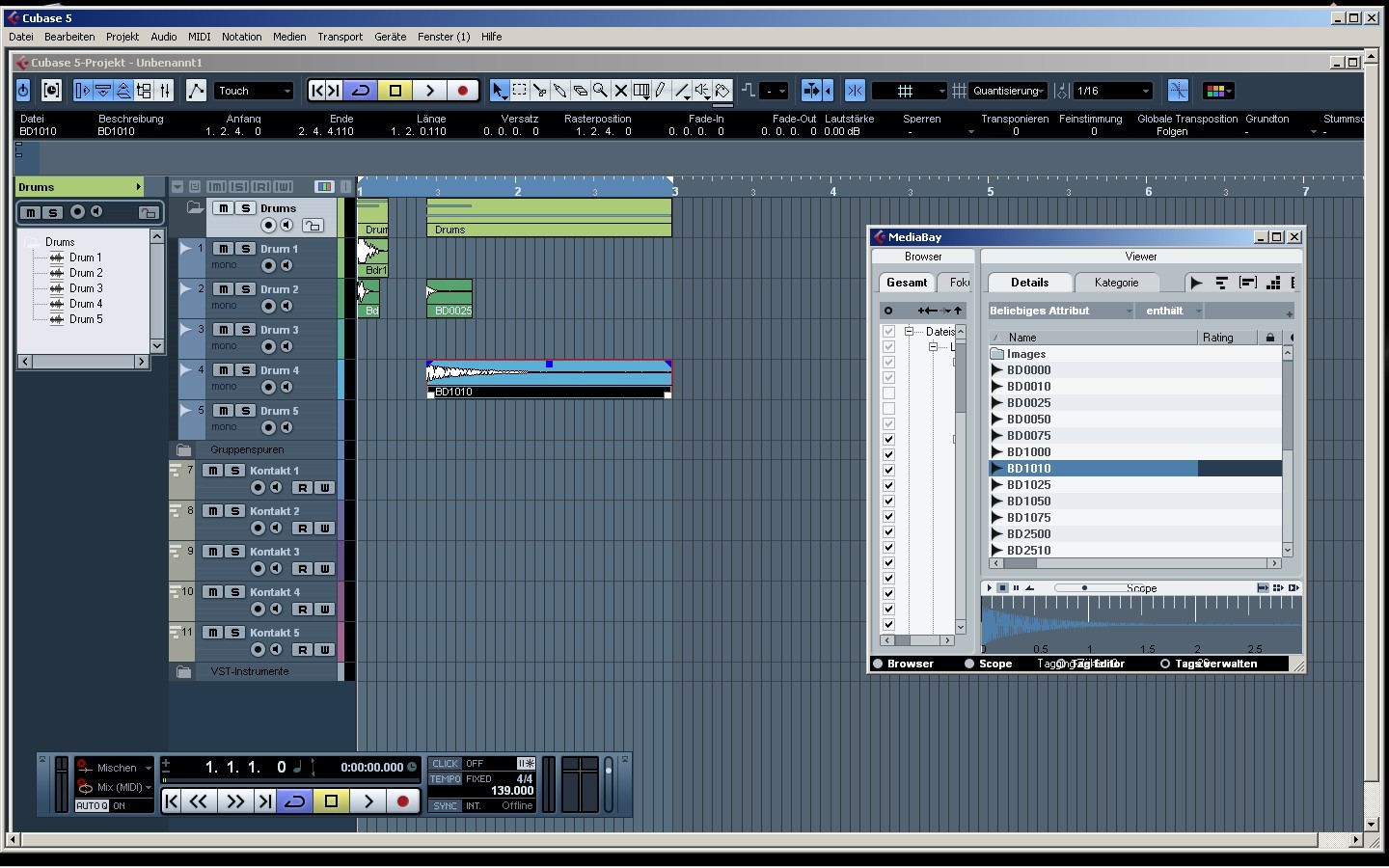1389x868 pixels.
Task: Pick the Split scissors tool
Action: click(x=539, y=91)
